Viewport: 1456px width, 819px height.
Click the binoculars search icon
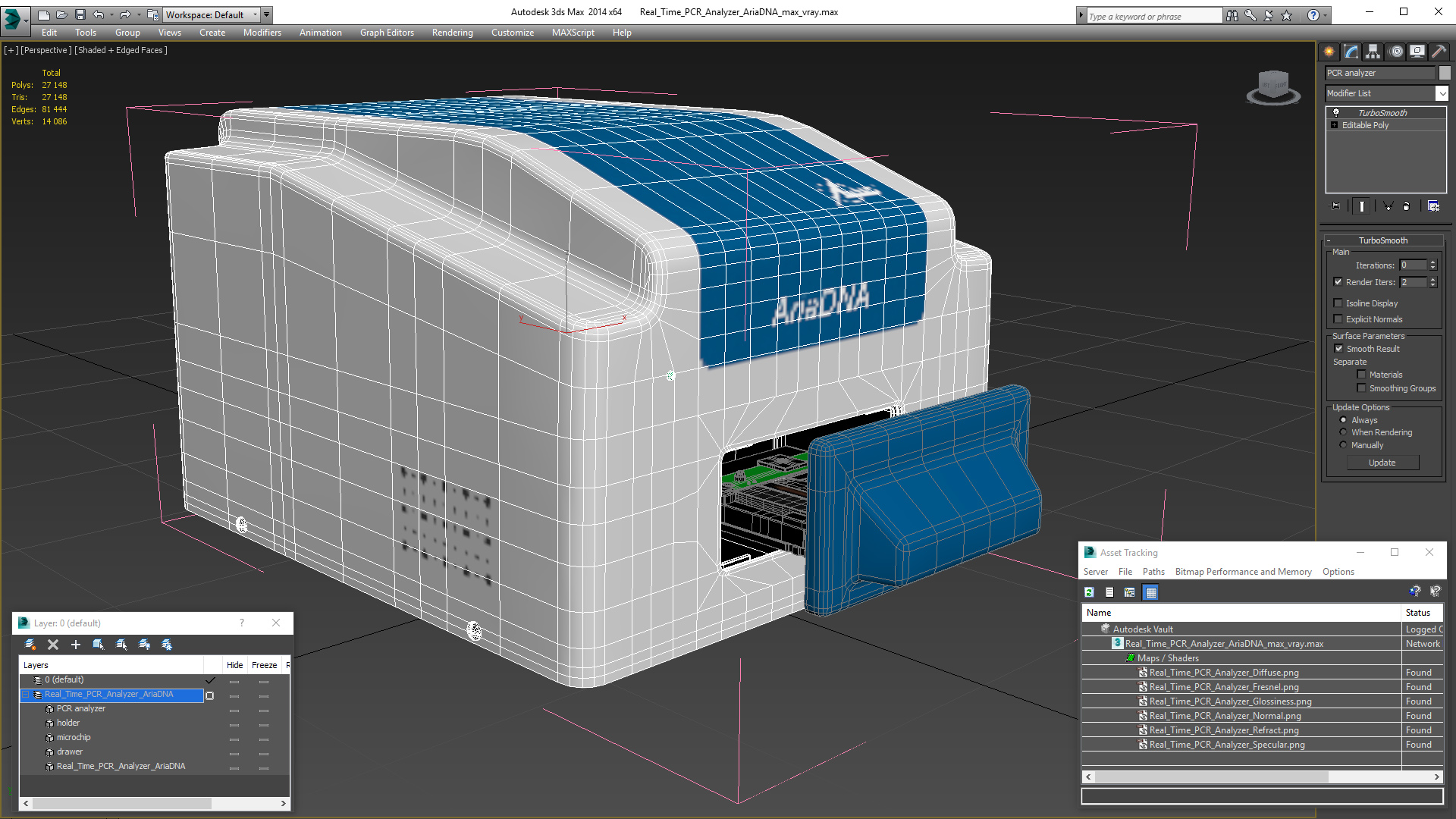[1232, 15]
